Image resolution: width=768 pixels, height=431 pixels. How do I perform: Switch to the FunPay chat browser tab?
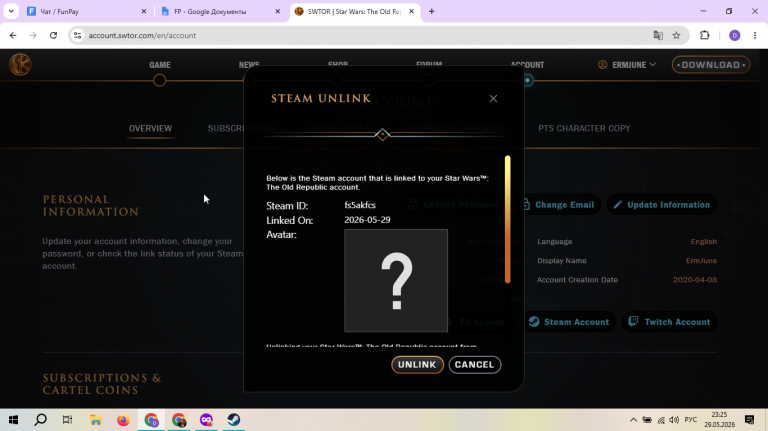pyautogui.click(x=86, y=11)
